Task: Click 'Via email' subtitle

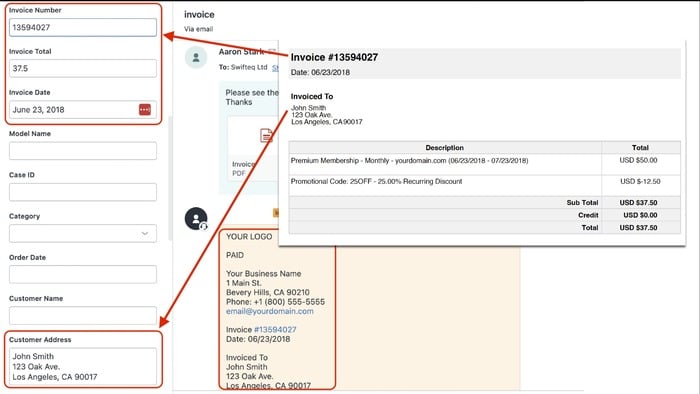Action: click(199, 29)
